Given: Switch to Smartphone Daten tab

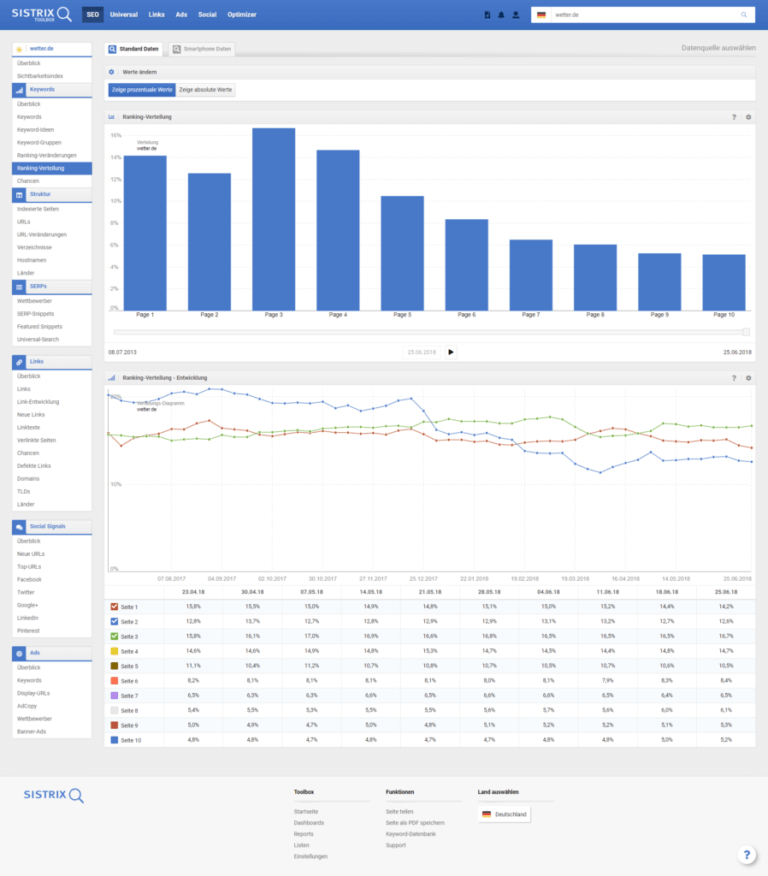Looking at the screenshot, I should (201, 48).
